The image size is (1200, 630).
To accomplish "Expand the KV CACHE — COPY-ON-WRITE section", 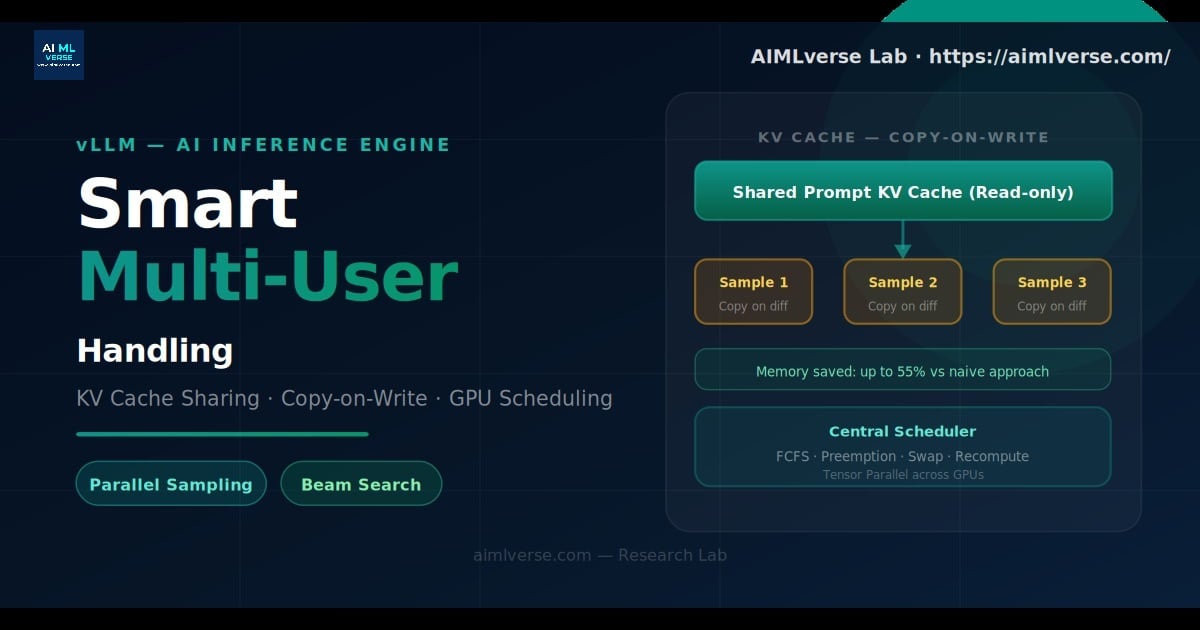I will pos(905,137).
